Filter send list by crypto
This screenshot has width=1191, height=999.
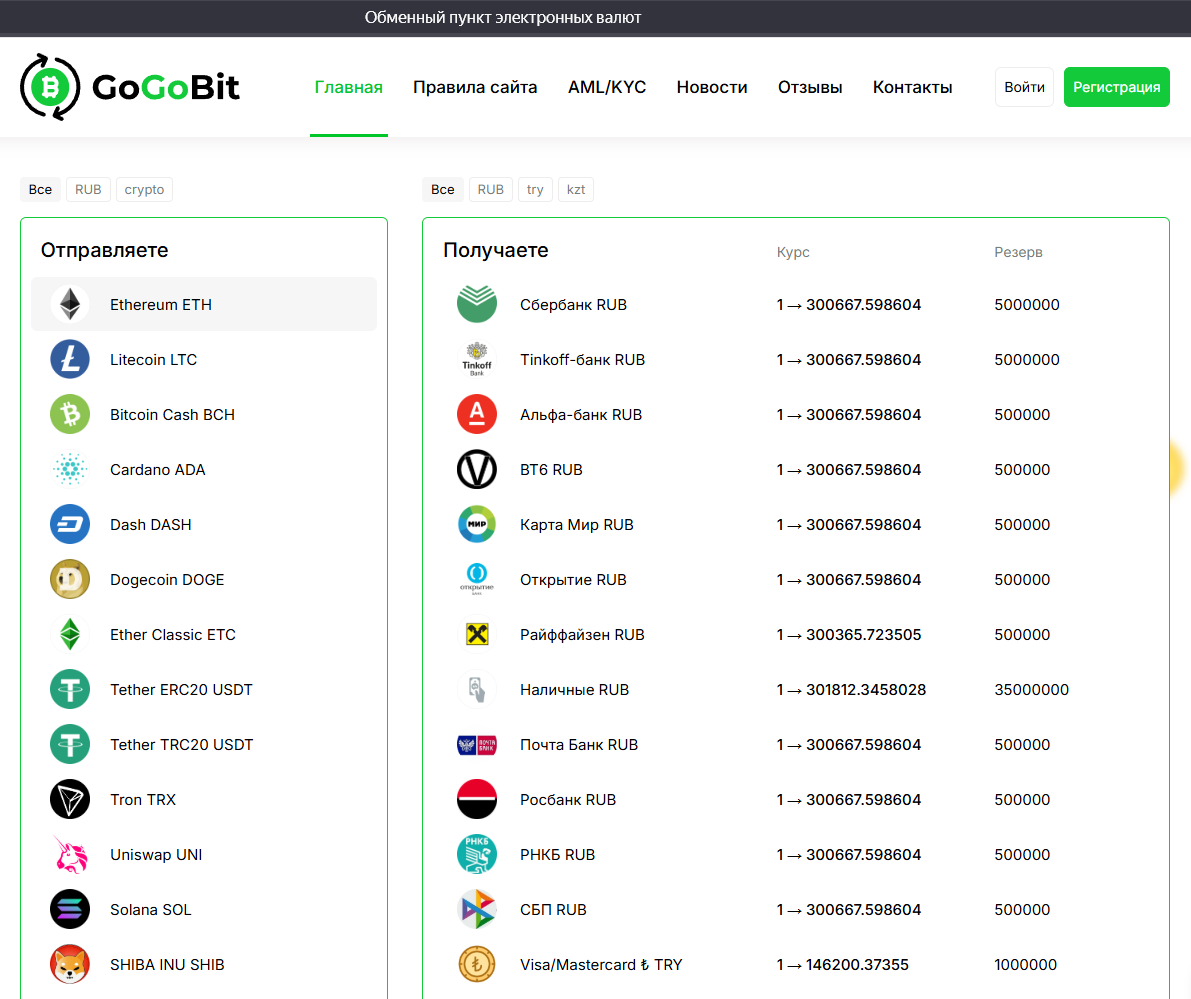tap(144, 189)
